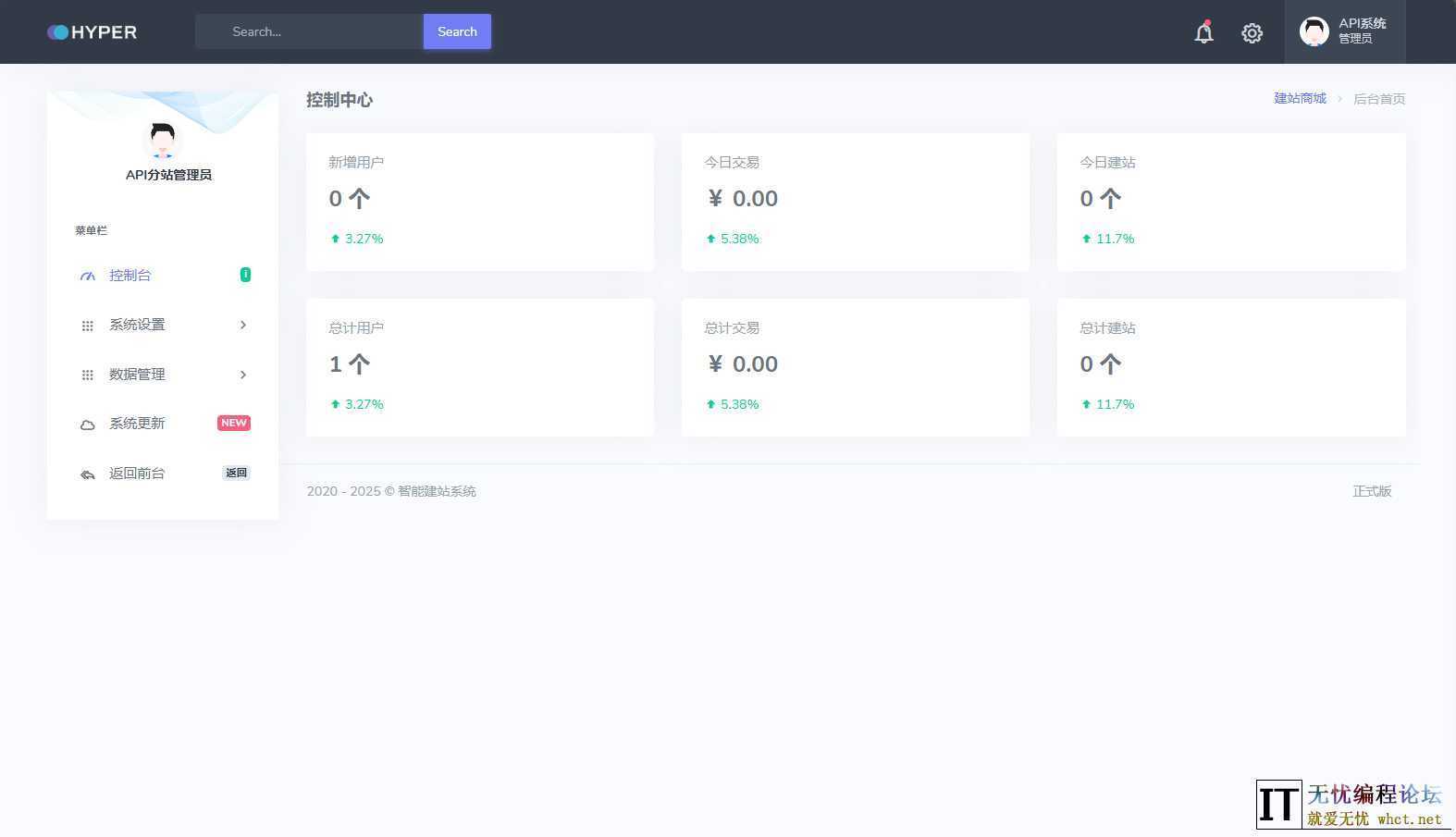The width and height of the screenshot is (1456, 837).
Task: Click the dashboard gauge icon beside 控制台
Action: pyautogui.click(x=88, y=276)
